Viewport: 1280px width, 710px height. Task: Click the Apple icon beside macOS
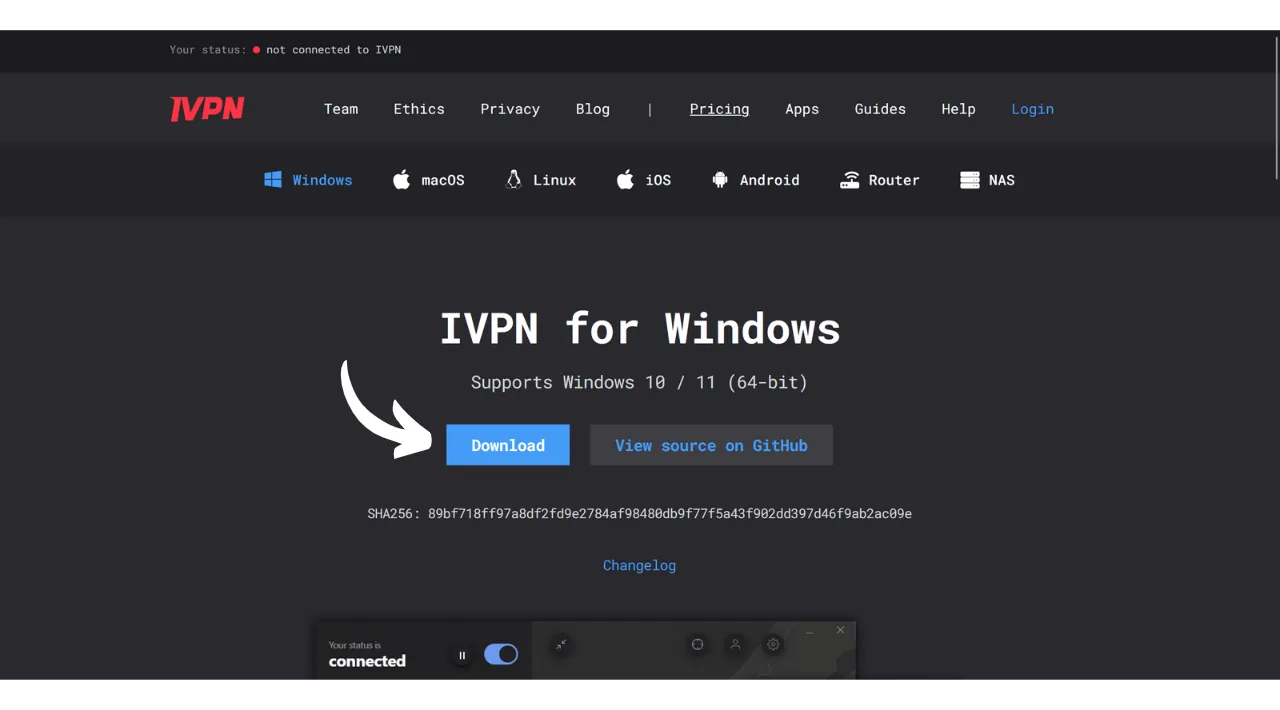pyautogui.click(x=401, y=180)
